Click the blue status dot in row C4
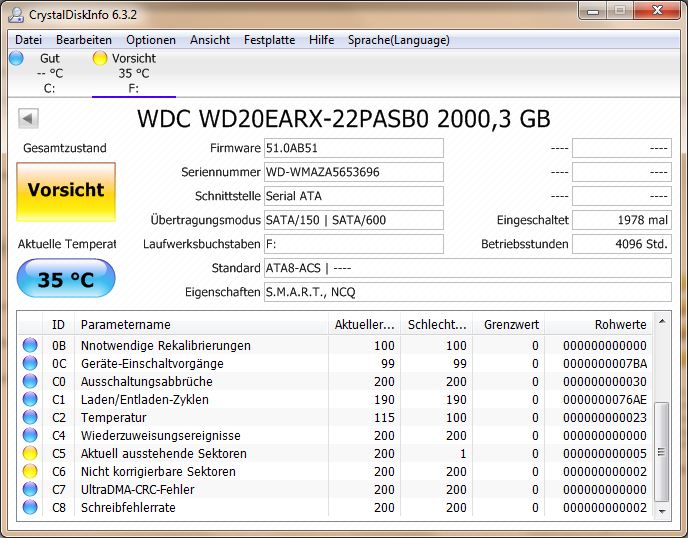This screenshot has height=538, width=688. [x=30, y=435]
